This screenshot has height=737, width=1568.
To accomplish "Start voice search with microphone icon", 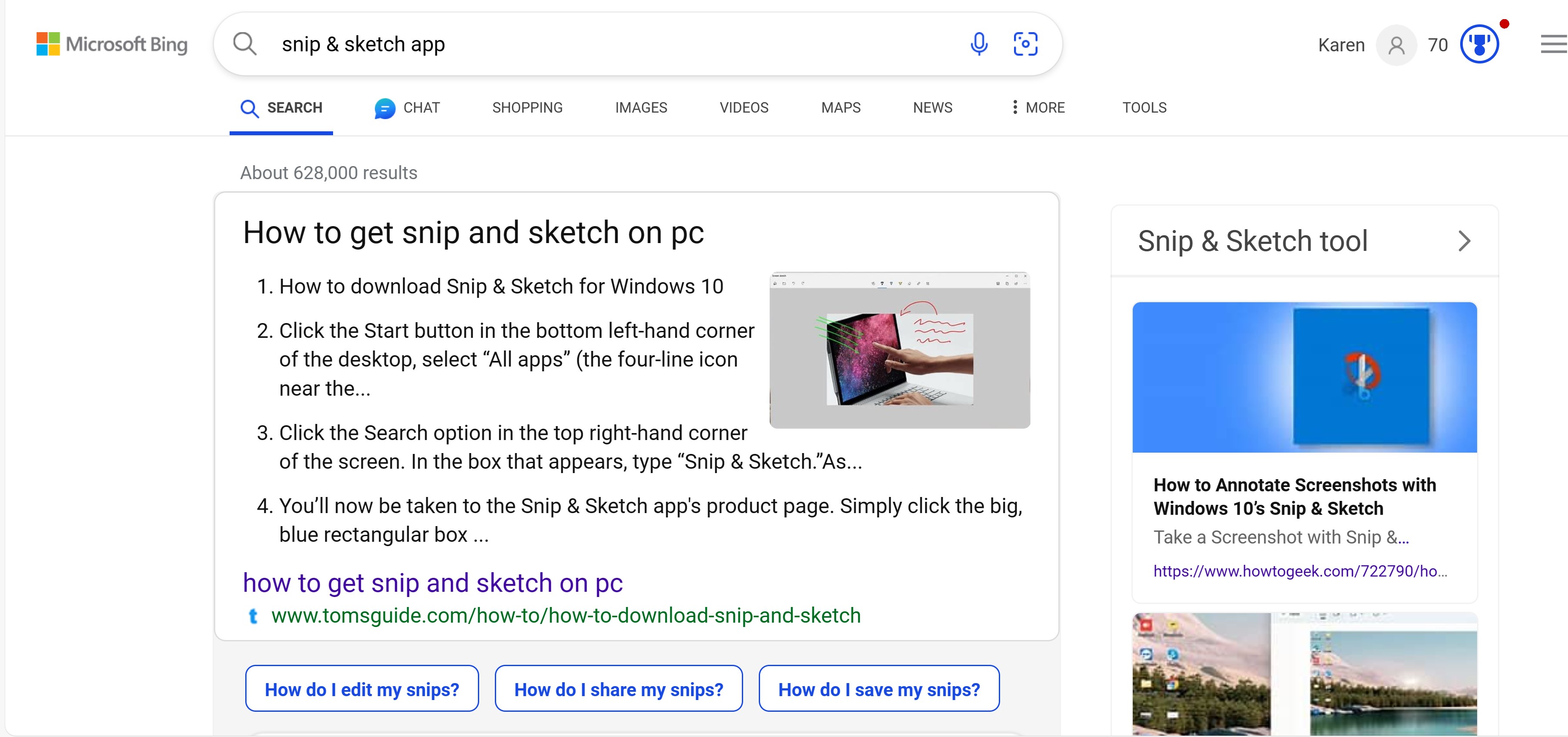I will 979,44.
